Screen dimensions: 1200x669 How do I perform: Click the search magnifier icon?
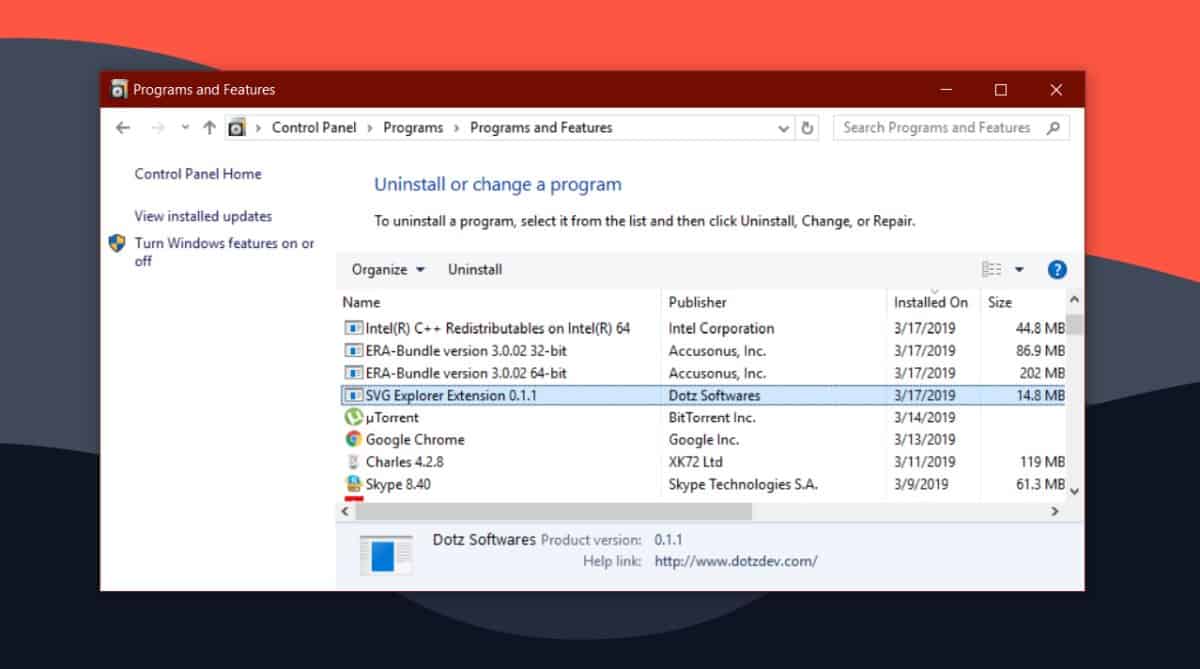click(1053, 128)
